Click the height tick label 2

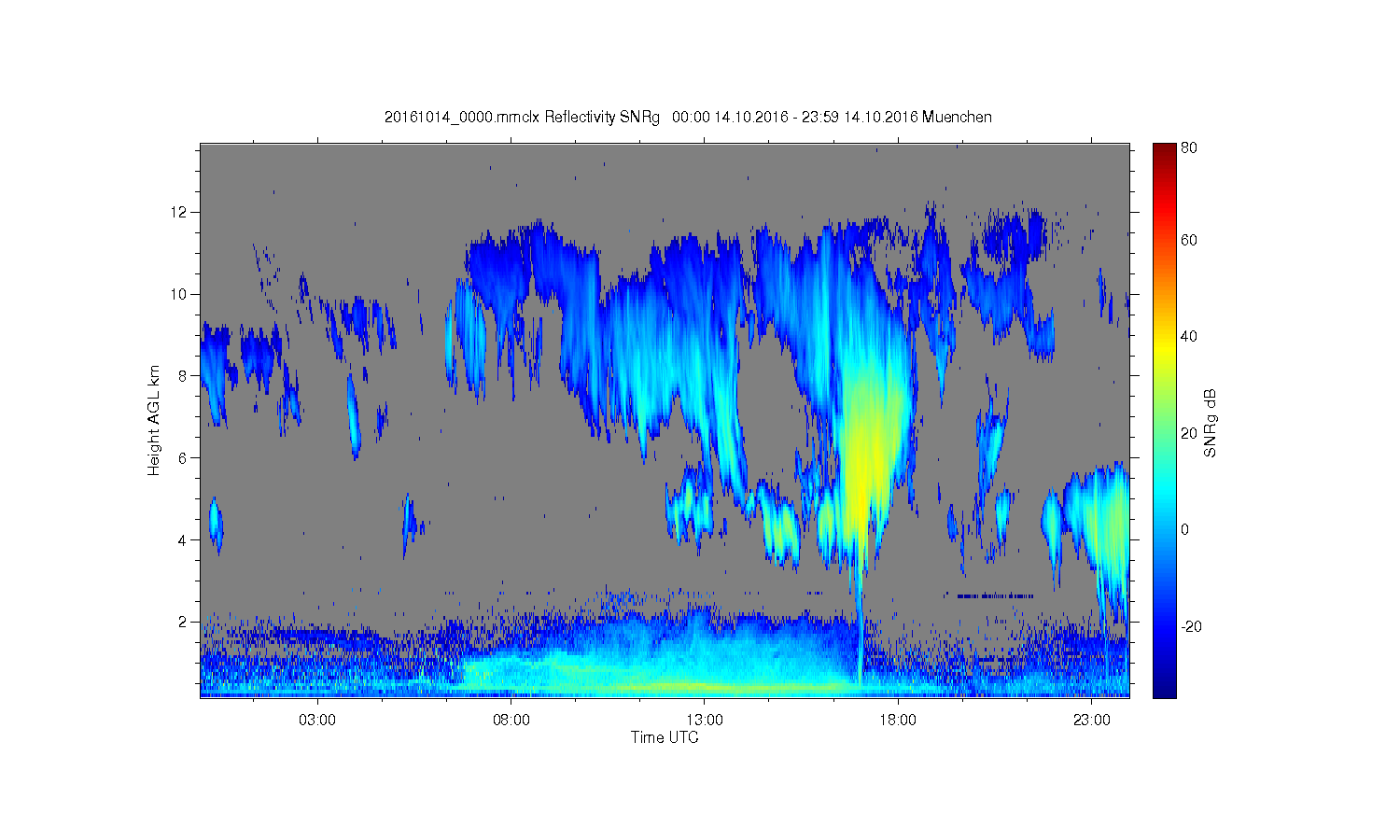185,622
